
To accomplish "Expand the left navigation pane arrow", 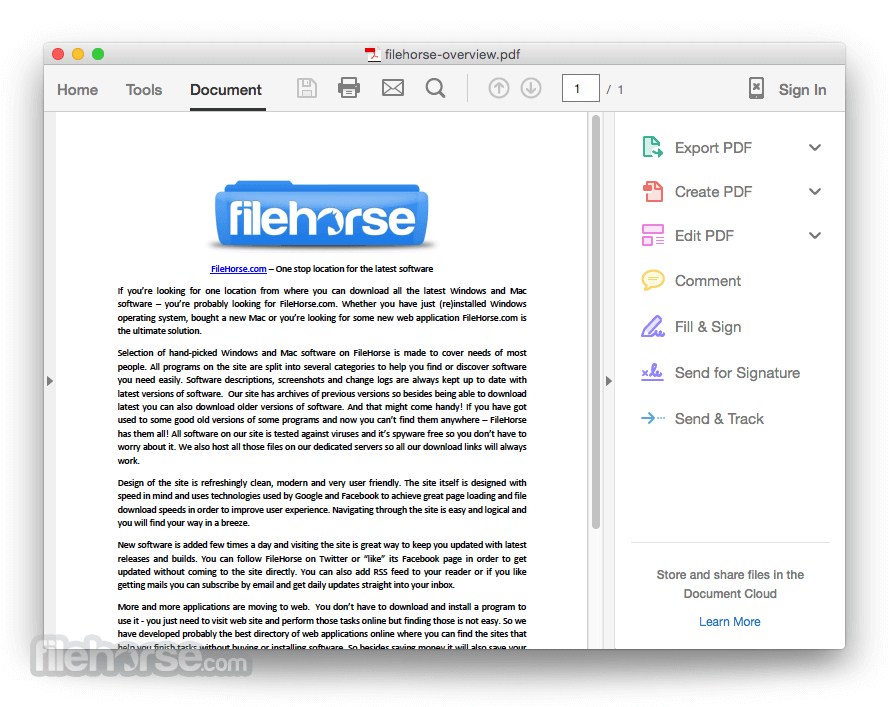I will coord(50,381).
